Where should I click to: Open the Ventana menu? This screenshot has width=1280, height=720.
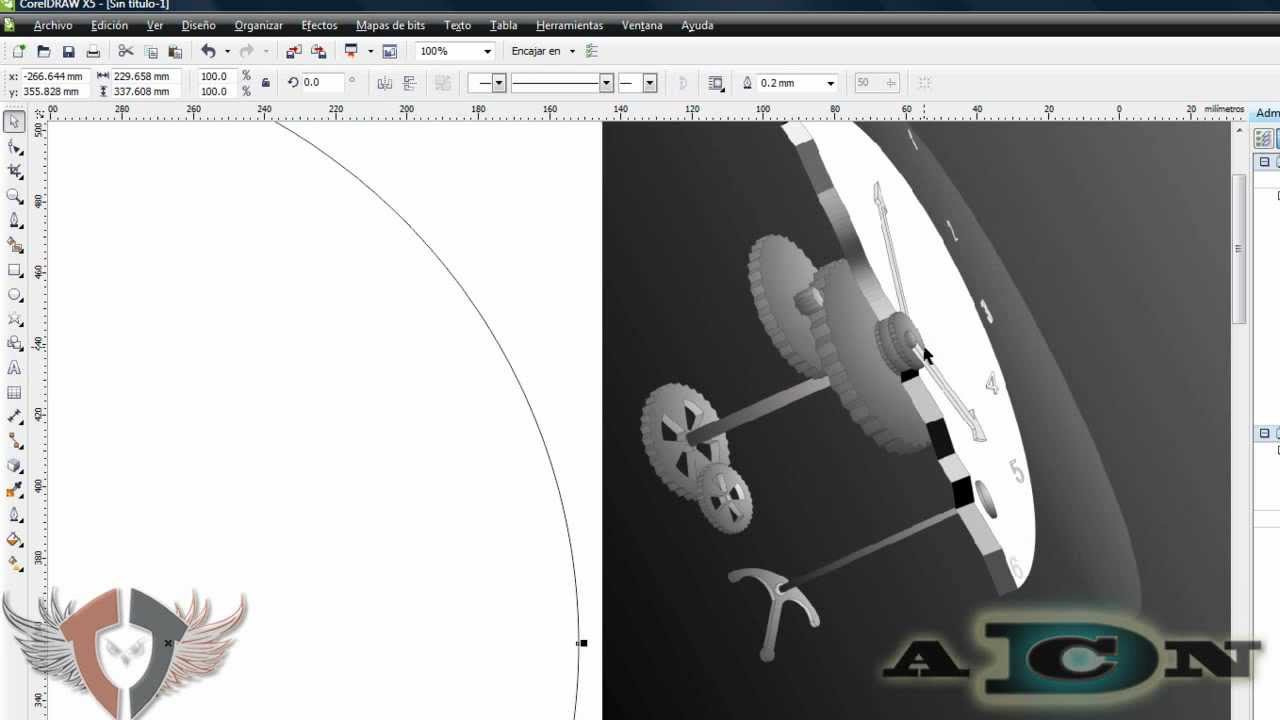pyautogui.click(x=642, y=25)
